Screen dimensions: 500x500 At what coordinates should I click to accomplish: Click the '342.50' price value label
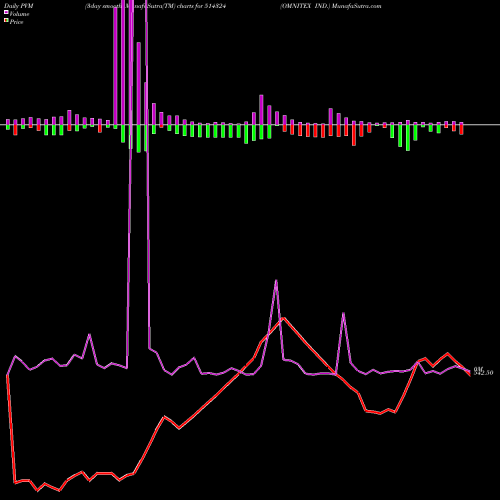484,373
